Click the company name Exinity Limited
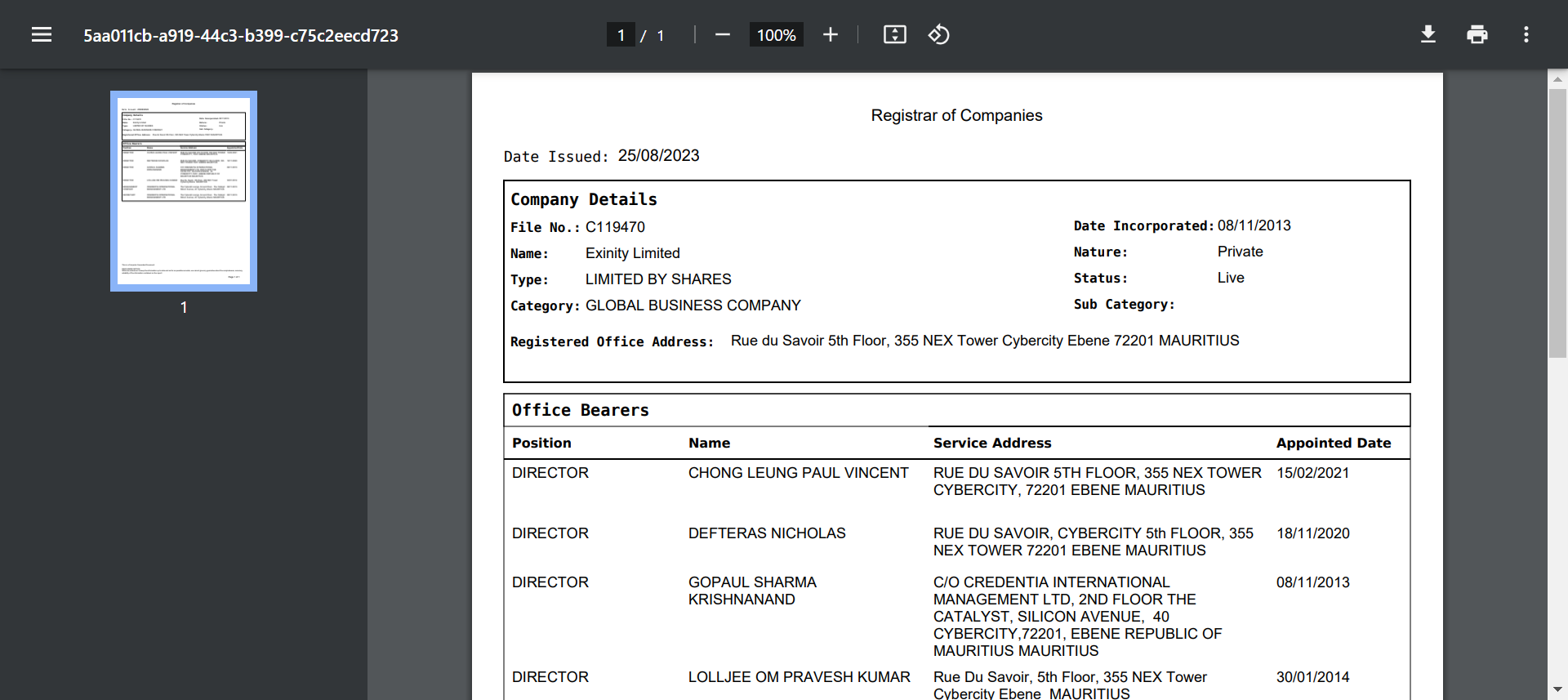This screenshot has height=700, width=1568. (632, 253)
